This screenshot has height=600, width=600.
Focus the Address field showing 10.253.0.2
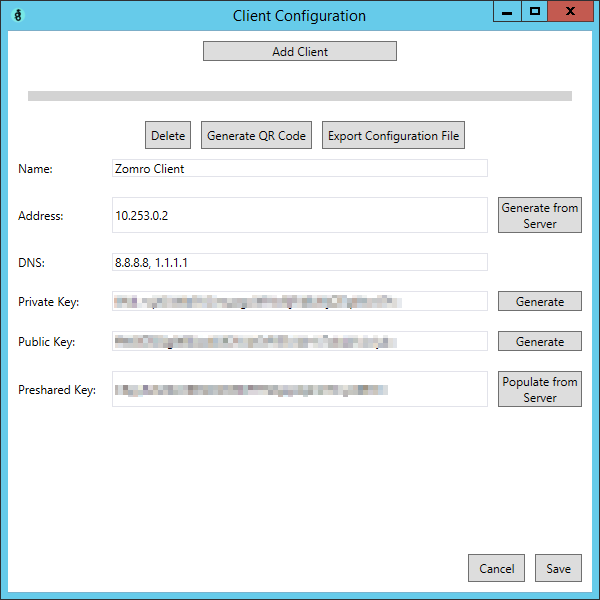pyautogui.click(x=300, y=215)
